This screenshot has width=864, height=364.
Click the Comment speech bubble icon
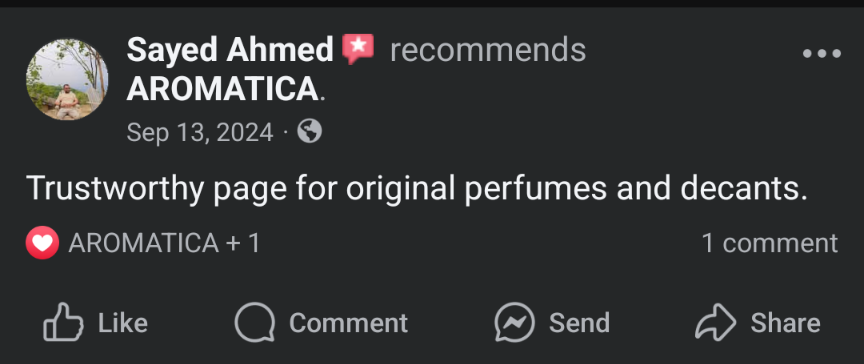point(255,322)
